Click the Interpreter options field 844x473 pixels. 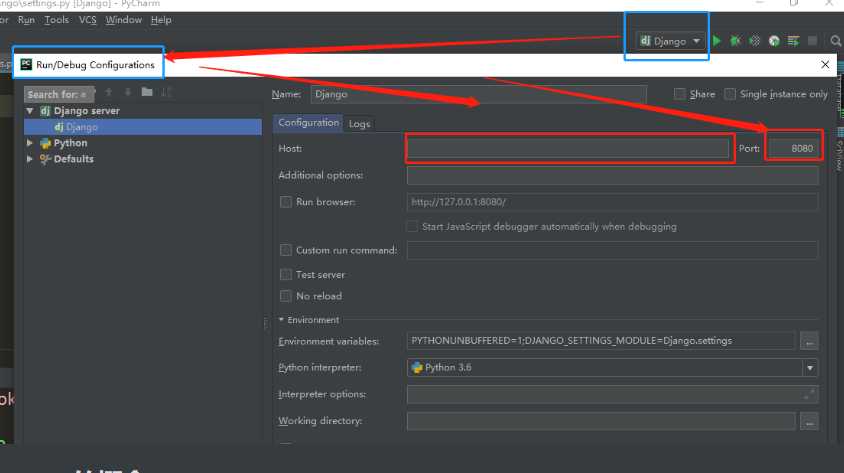point(613,394)
